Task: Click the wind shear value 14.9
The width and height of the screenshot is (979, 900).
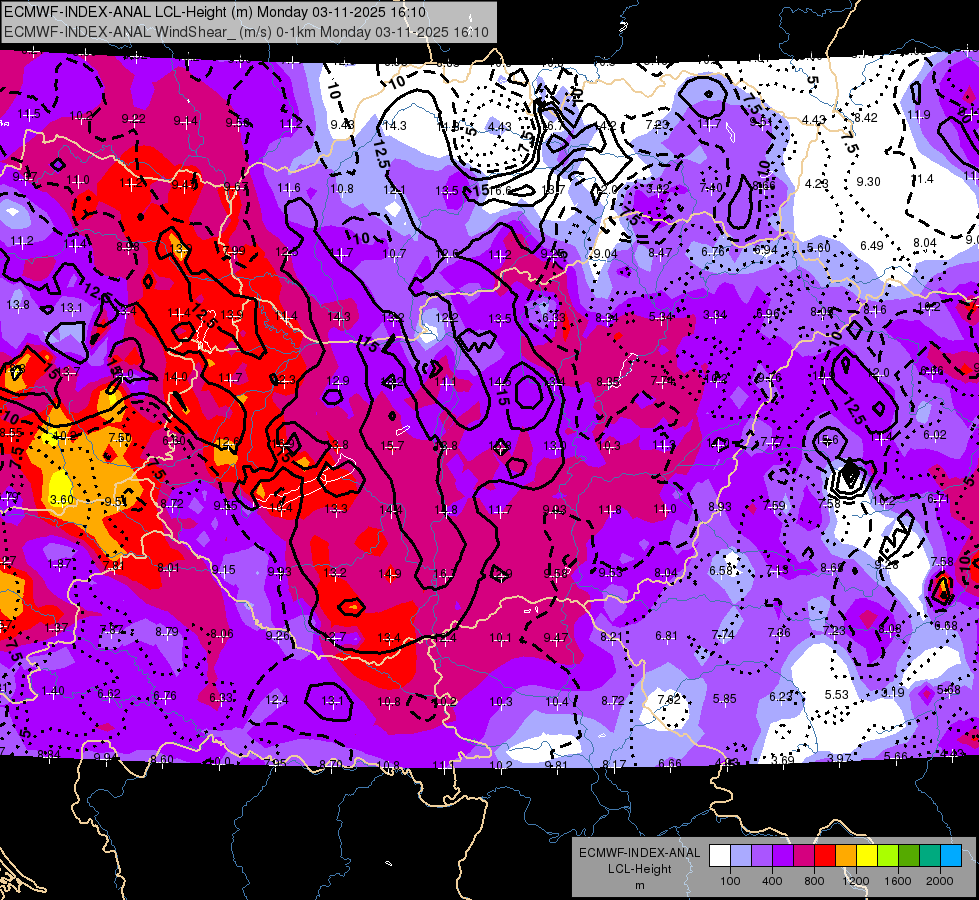Action: [390, 573]
